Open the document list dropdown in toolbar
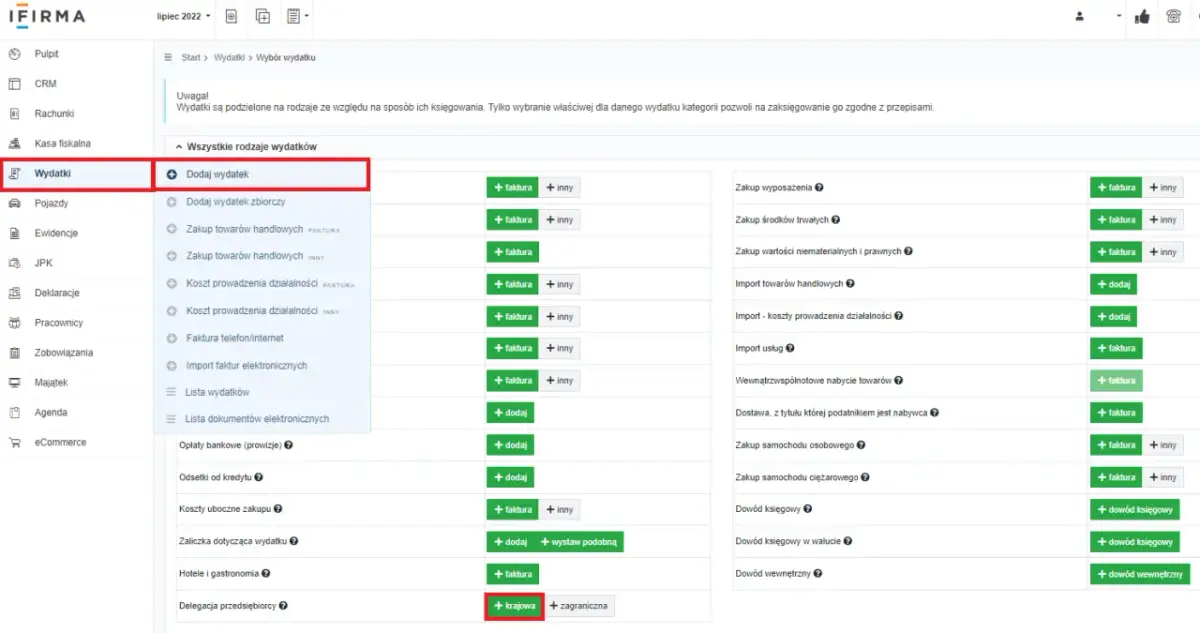 [297, 17]
